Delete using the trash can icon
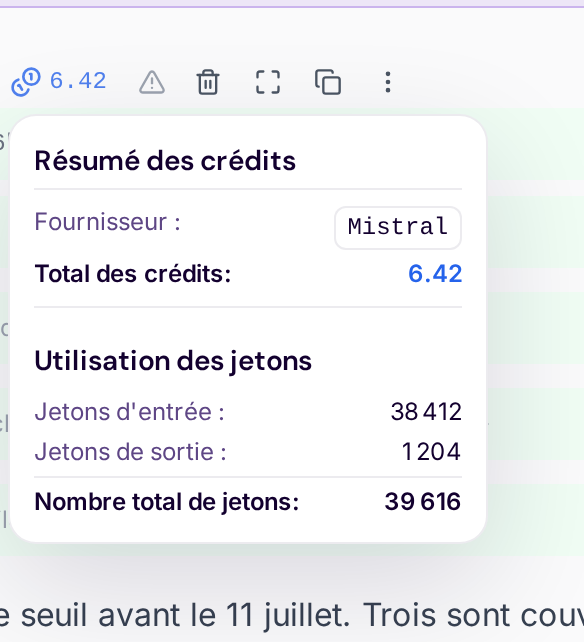 pos(208,82)
